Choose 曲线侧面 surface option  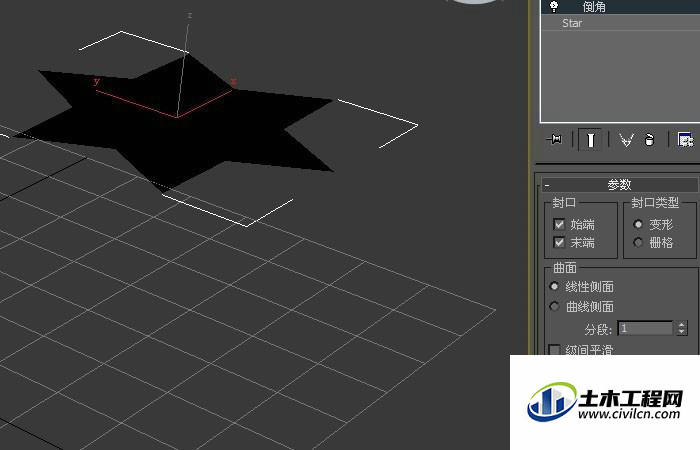554,306
